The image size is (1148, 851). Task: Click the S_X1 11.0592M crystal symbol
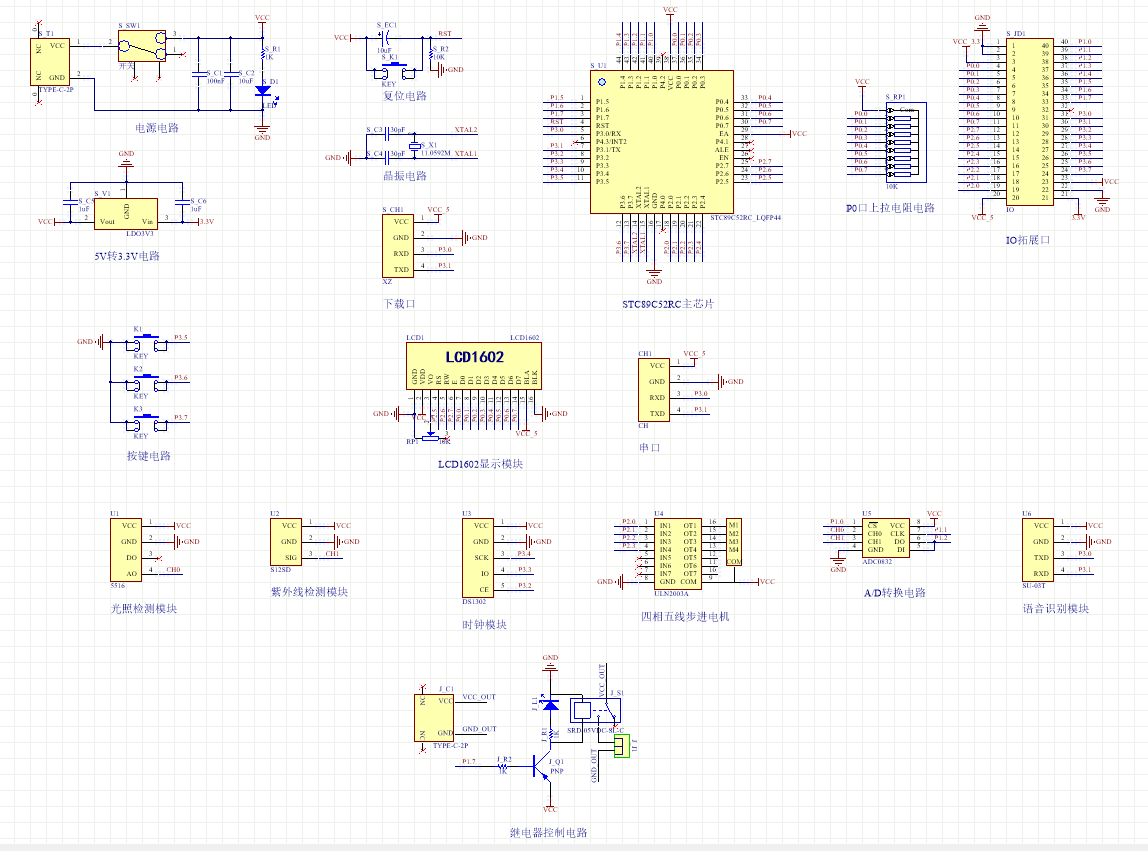click(414, 146)
